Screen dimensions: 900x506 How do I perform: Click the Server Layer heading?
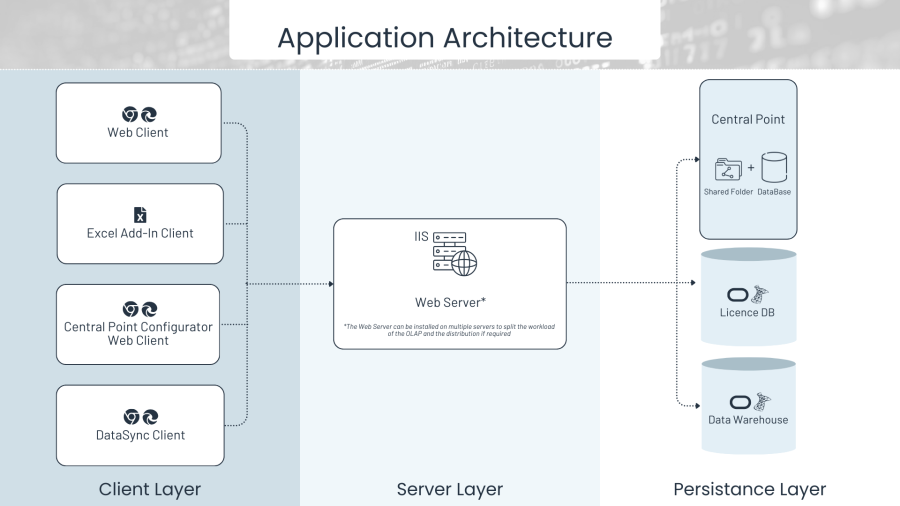[450, 489]
